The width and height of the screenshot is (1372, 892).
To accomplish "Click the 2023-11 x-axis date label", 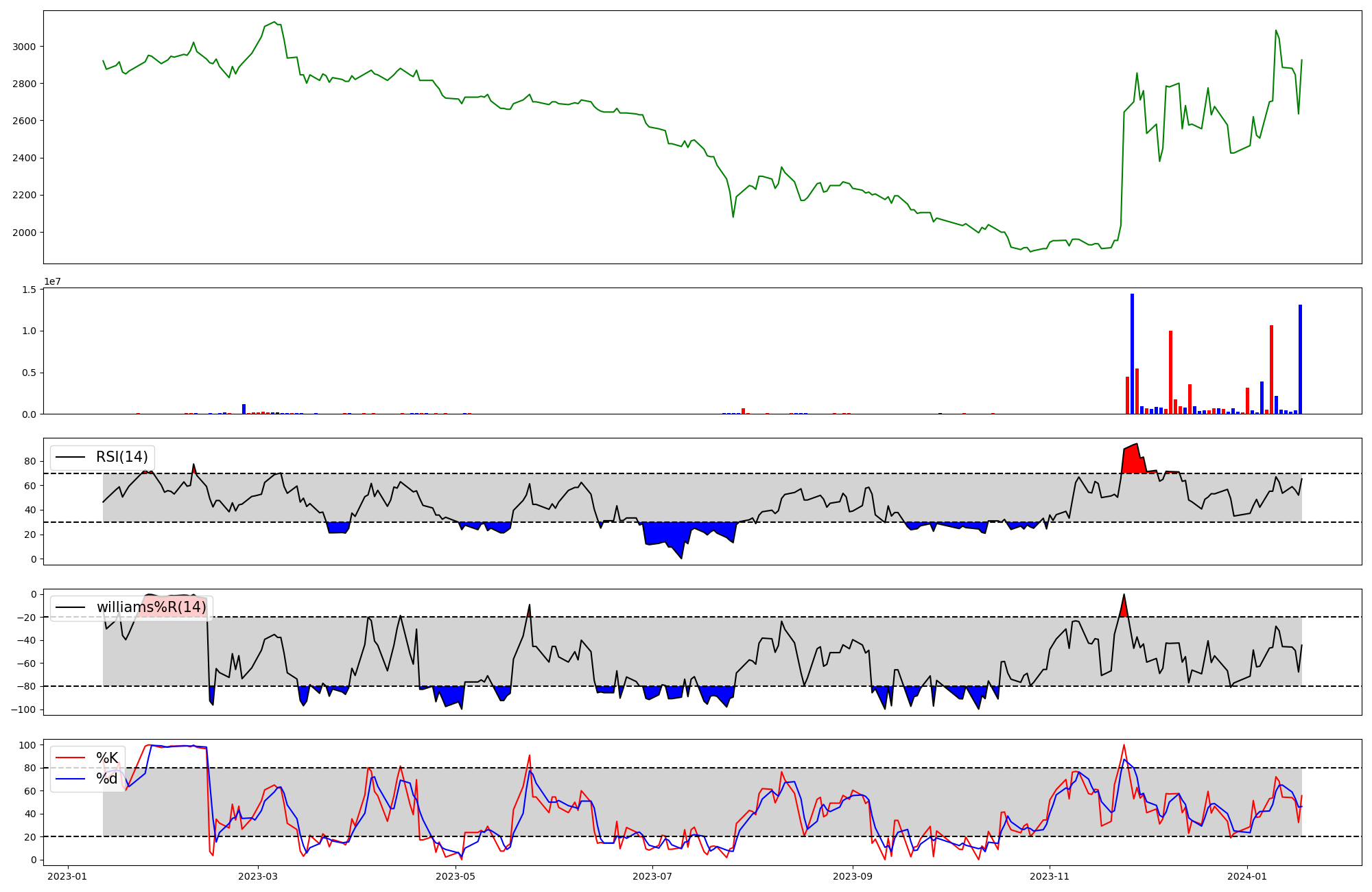I will pos(1050,876).
